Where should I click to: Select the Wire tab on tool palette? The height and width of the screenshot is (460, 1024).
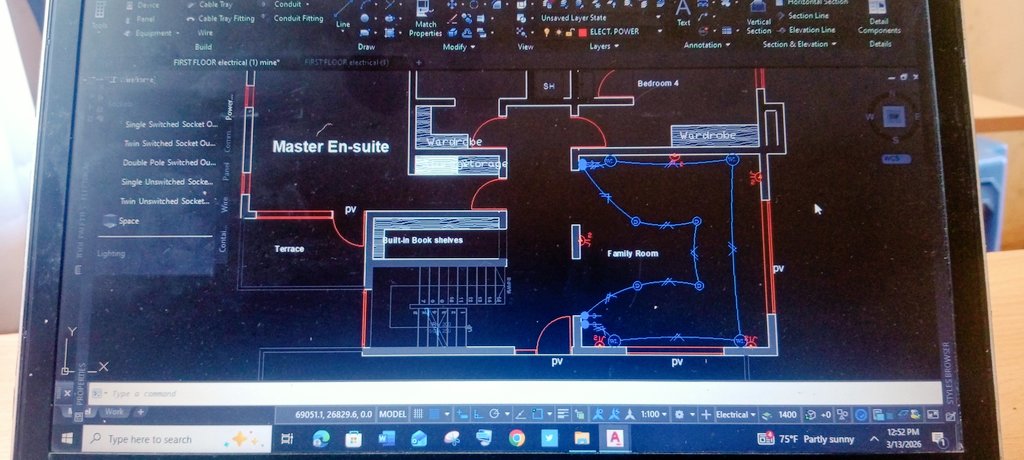pos(225,205)
